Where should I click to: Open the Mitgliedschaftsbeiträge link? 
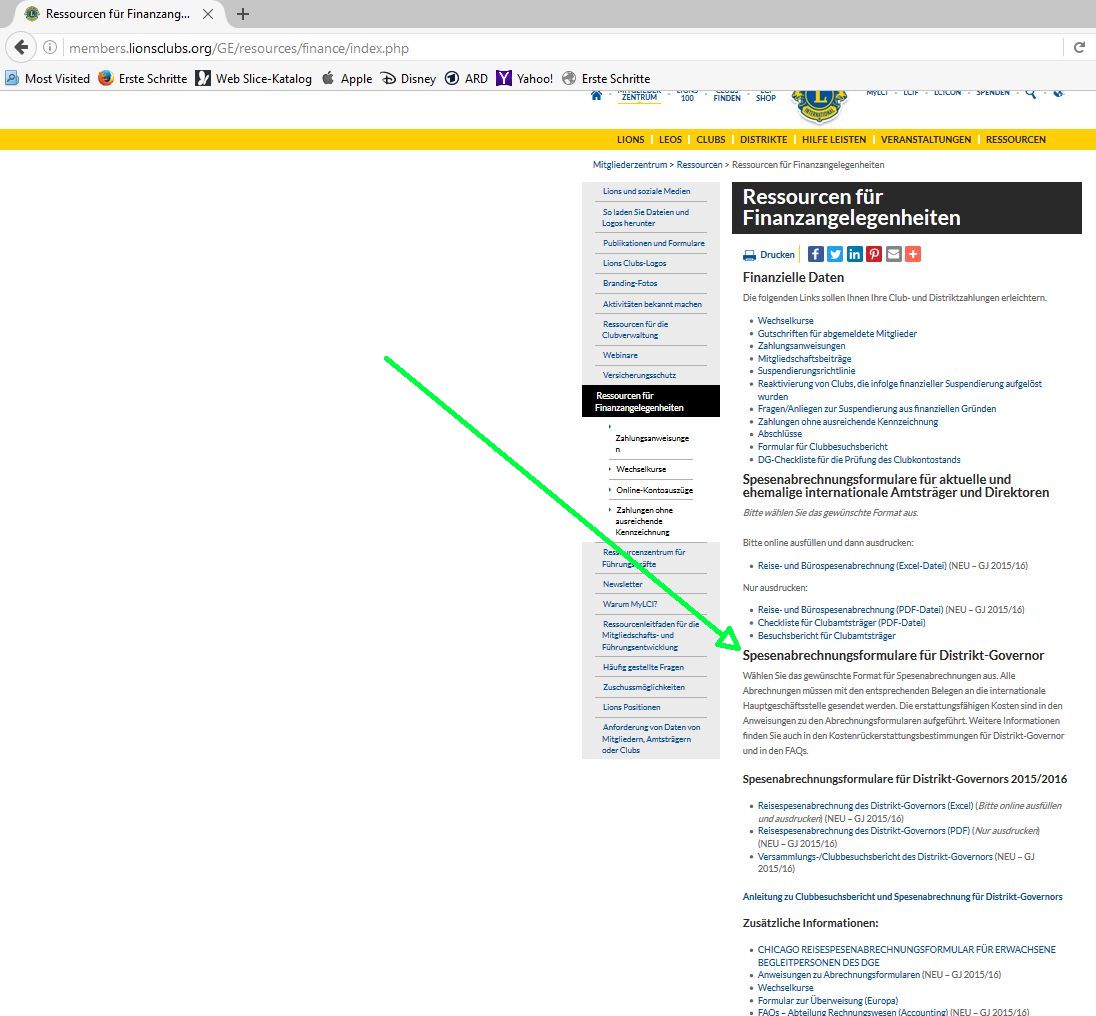point(804,359)
